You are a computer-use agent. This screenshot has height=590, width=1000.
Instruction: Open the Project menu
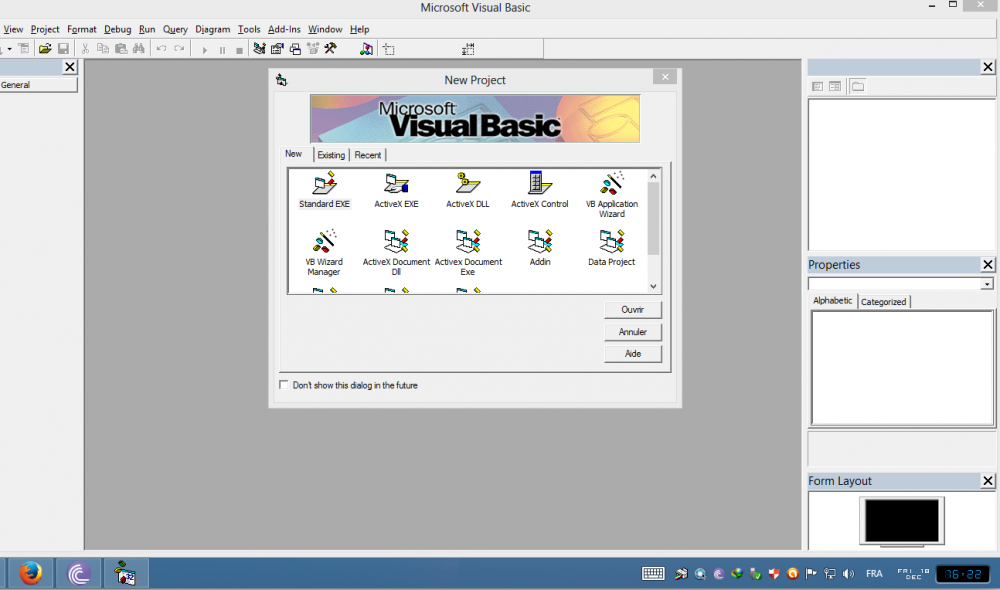(45, 29)
